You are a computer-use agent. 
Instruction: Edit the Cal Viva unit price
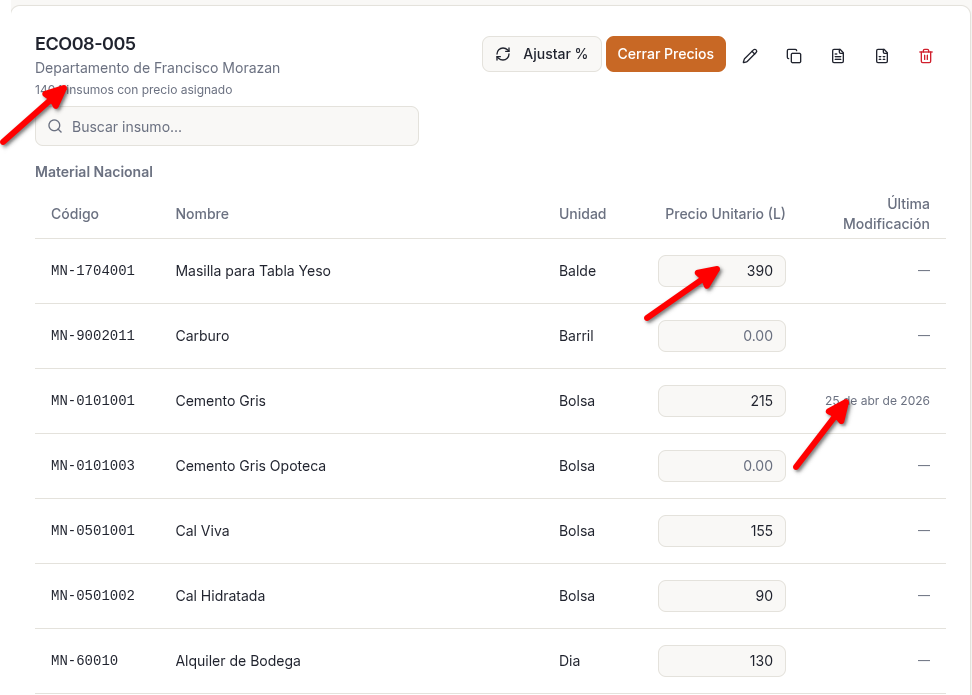721,531
